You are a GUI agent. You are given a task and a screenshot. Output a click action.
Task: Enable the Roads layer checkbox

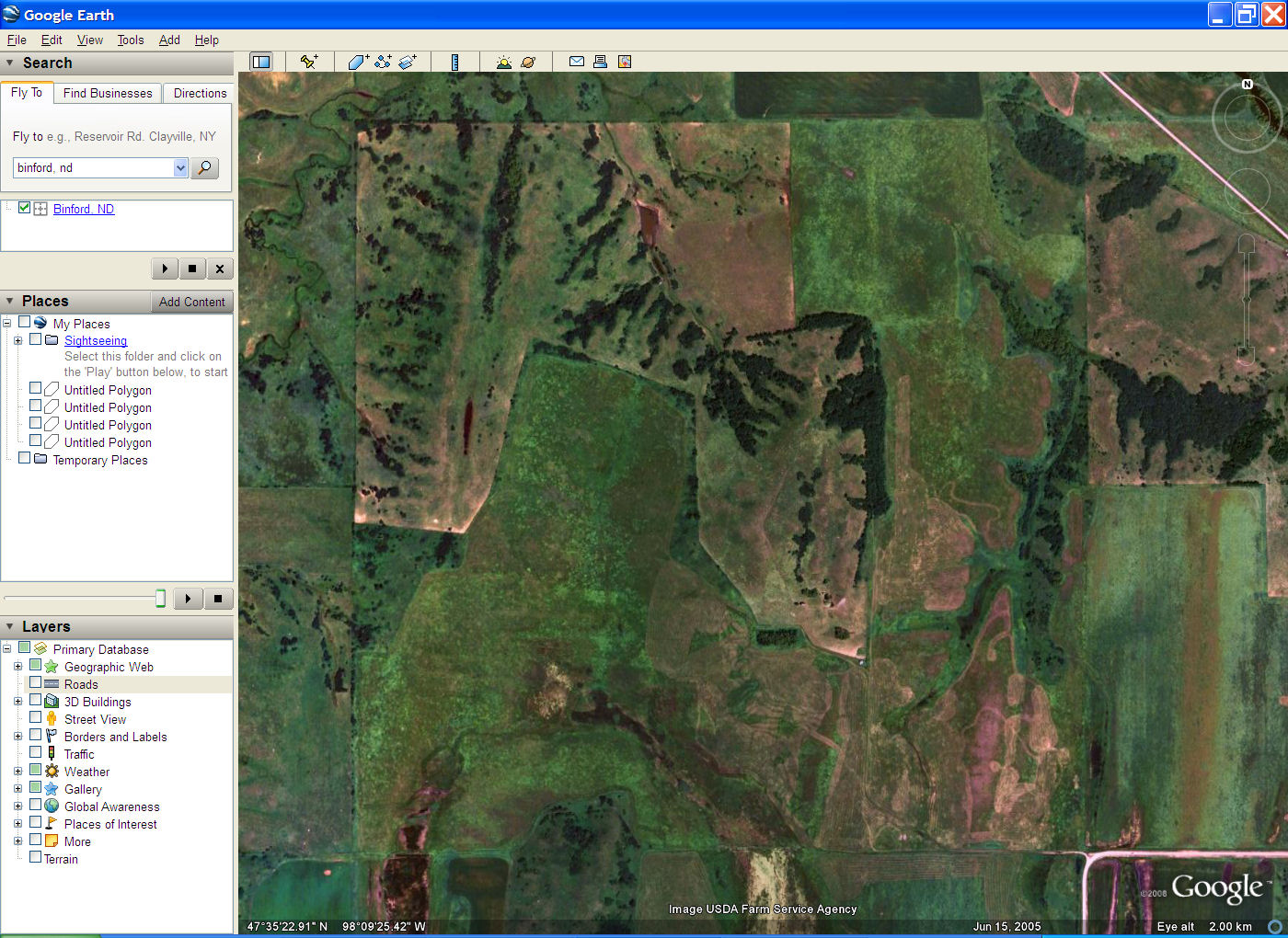[36, 683]
